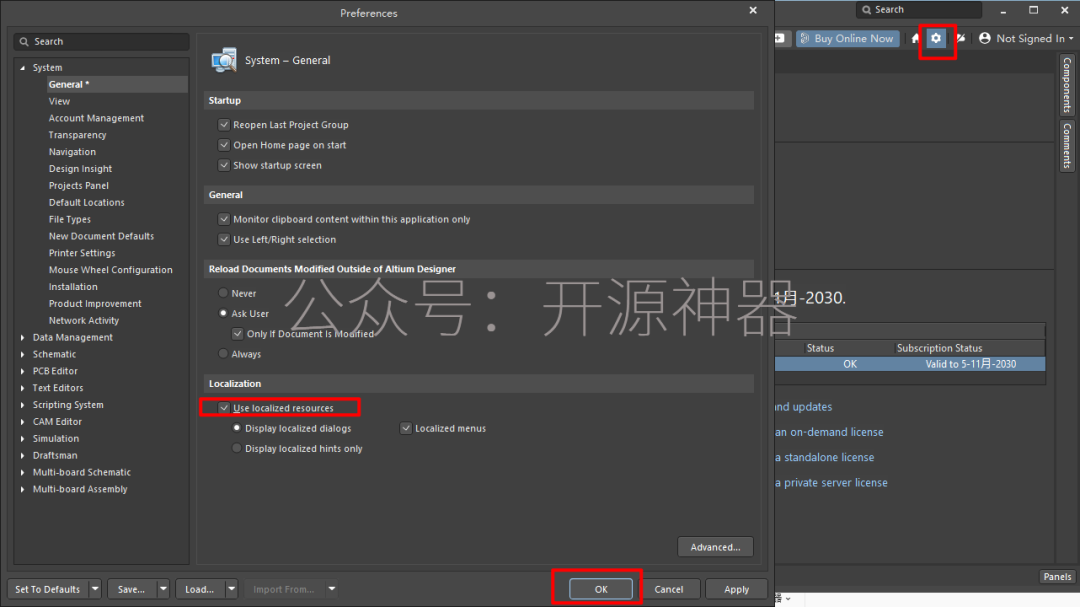Collapse the System tree node

pos(23,68)
